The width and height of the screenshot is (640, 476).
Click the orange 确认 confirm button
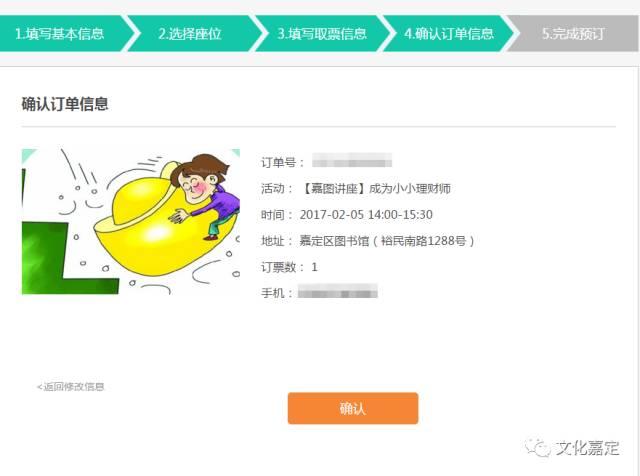(353, 408)
